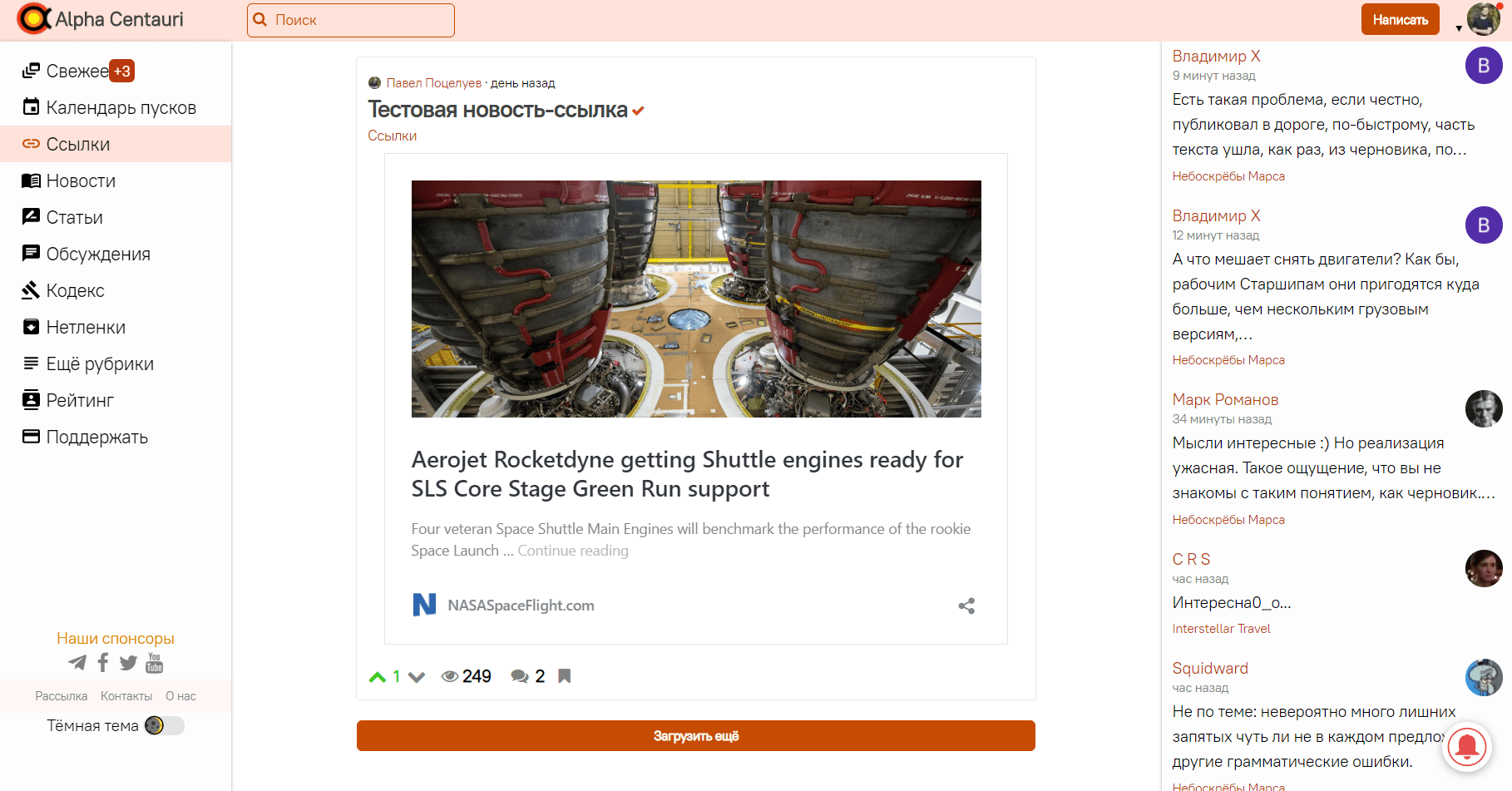This screenshot has height=791, width=1512.
Task: Bookmark the Тестовая новость-ссылка post
Action: [565, 676]
